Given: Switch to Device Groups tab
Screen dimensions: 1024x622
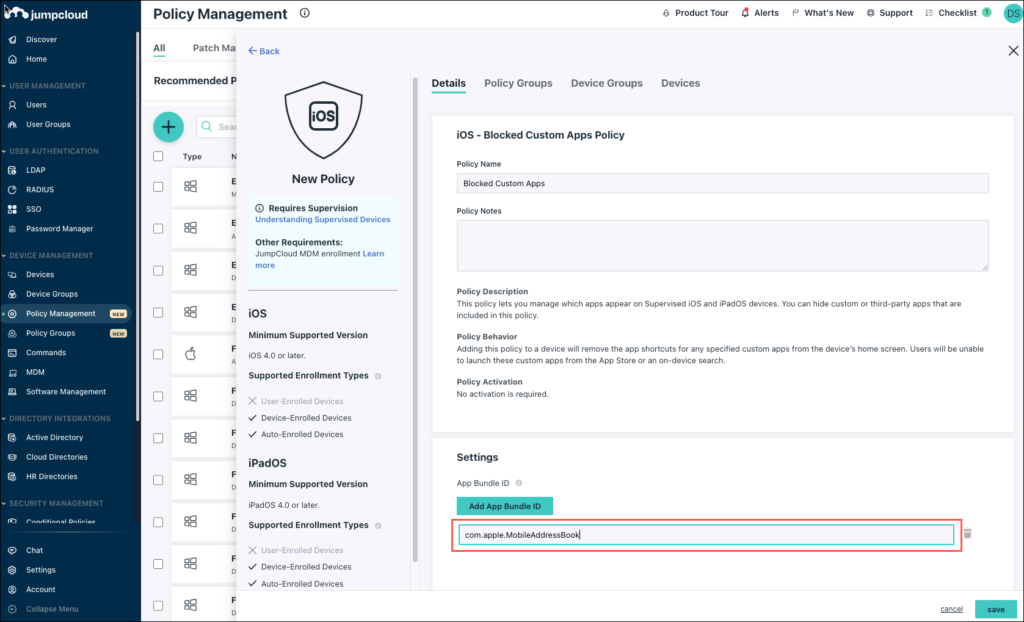Looking at the screenshot, I should pos(607,84).
